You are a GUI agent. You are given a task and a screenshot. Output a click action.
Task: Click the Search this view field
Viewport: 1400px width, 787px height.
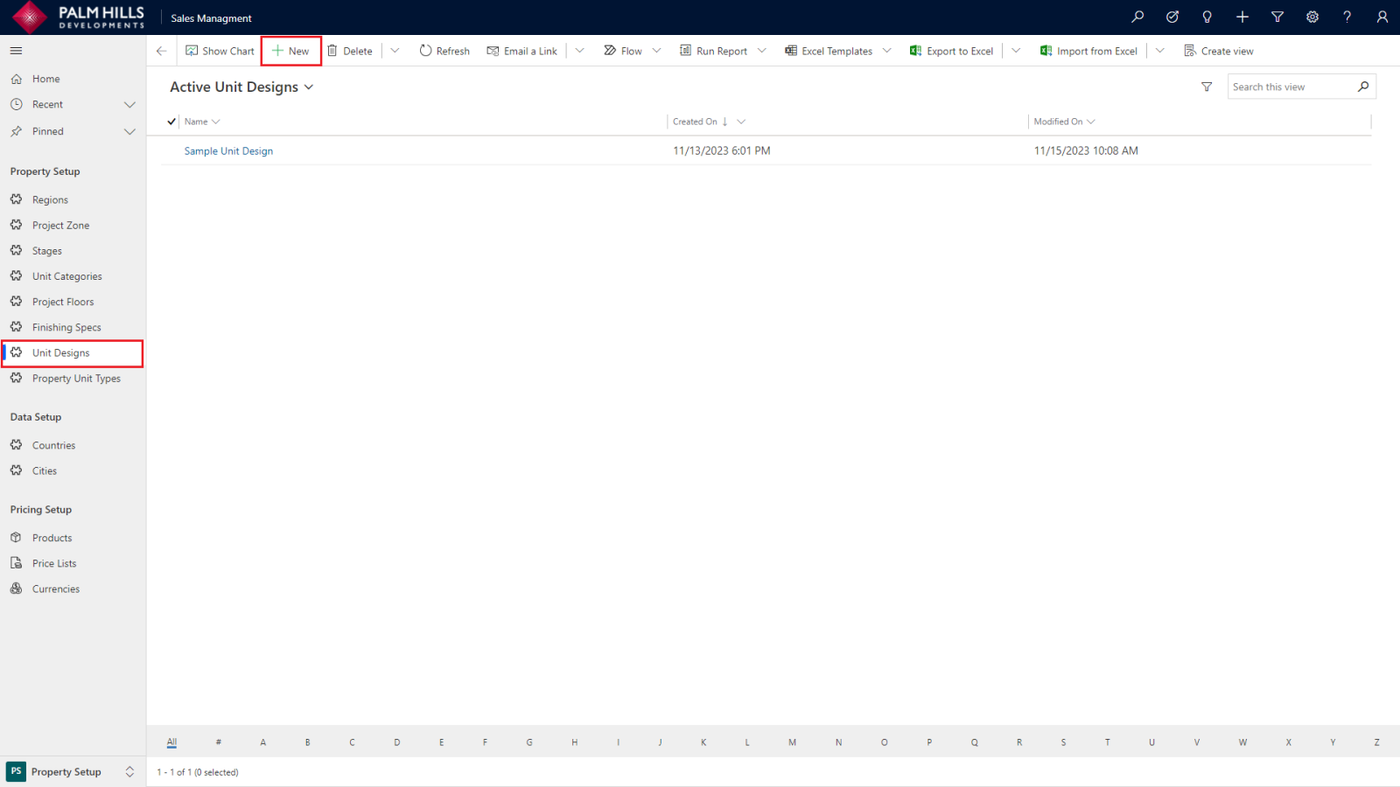pos(1292,87)
